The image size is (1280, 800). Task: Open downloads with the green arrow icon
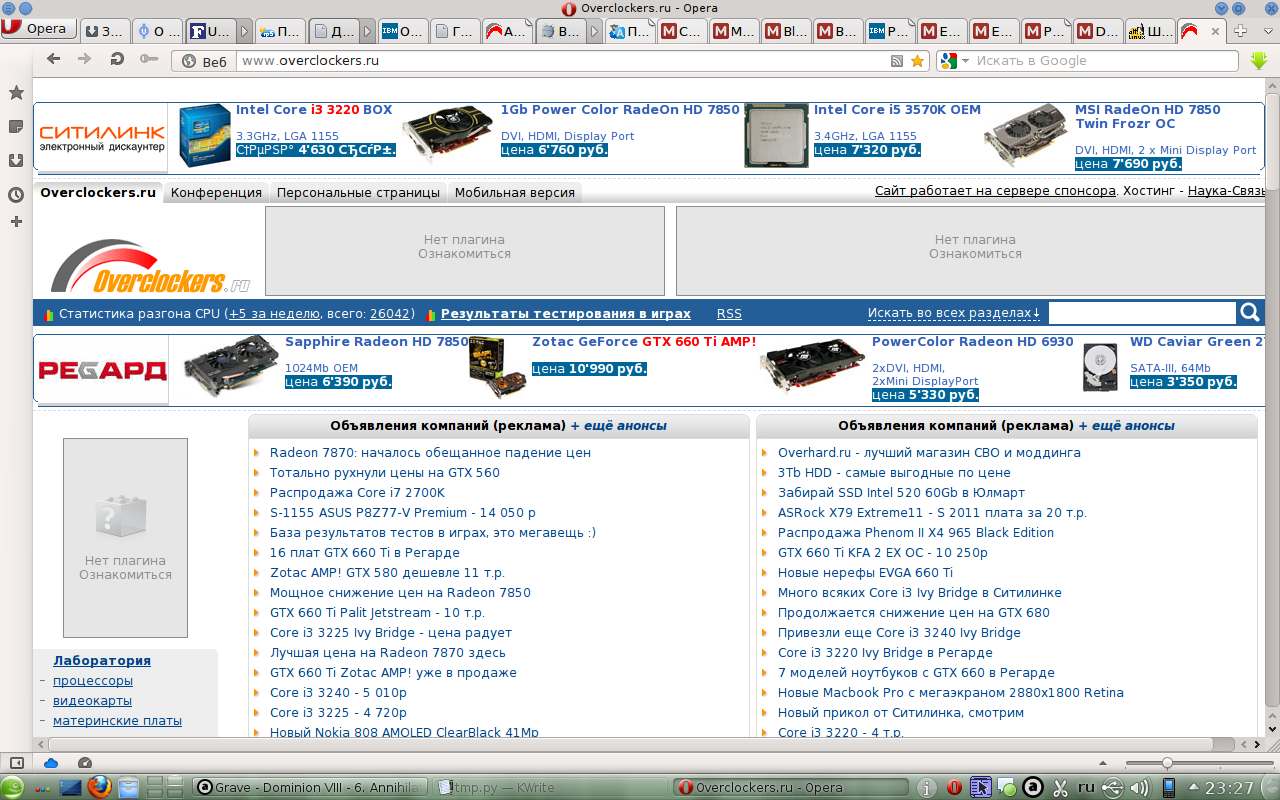point(1259,60)
